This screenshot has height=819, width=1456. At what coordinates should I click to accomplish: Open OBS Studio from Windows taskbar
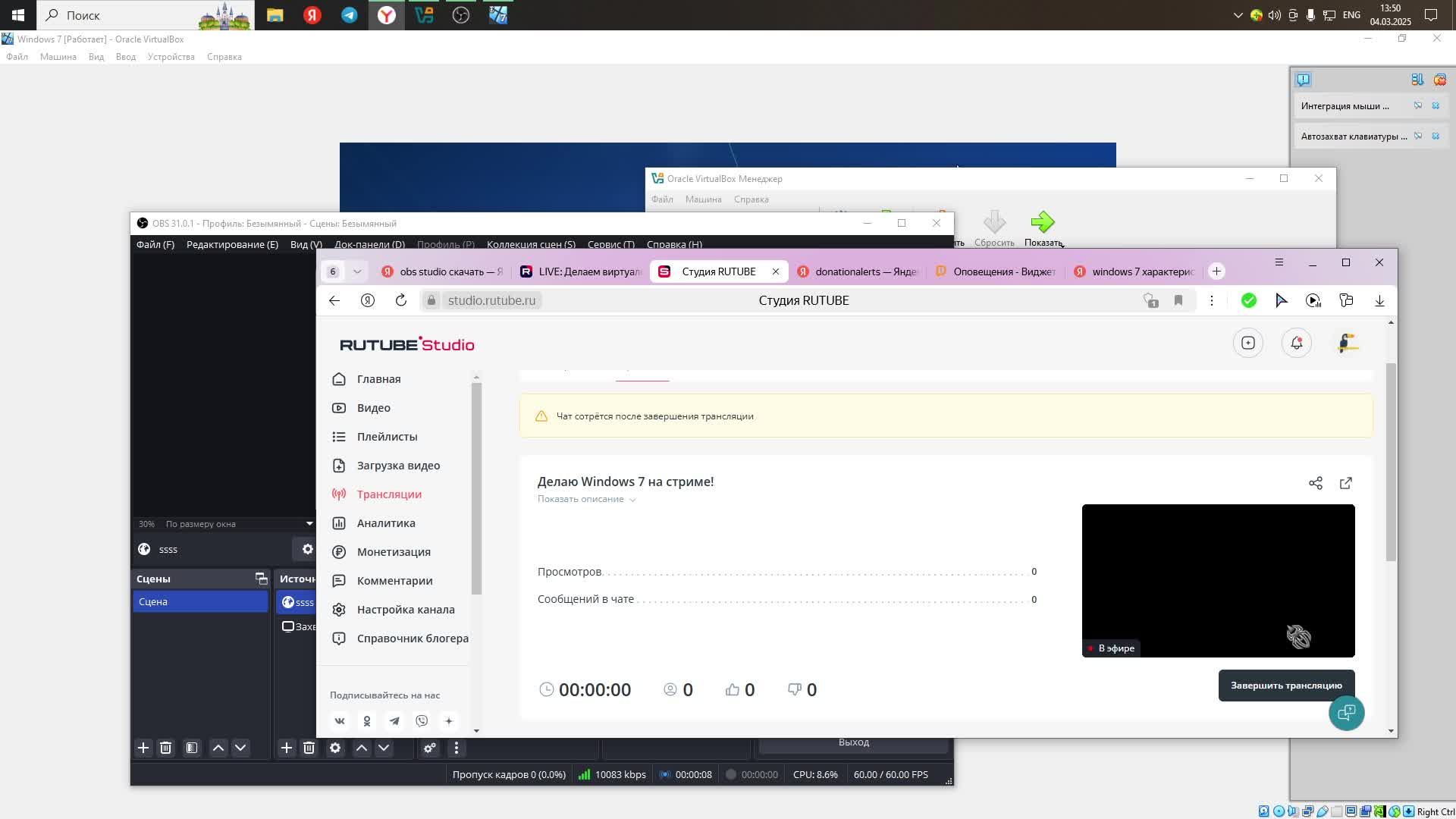click(x=461, y=15)
